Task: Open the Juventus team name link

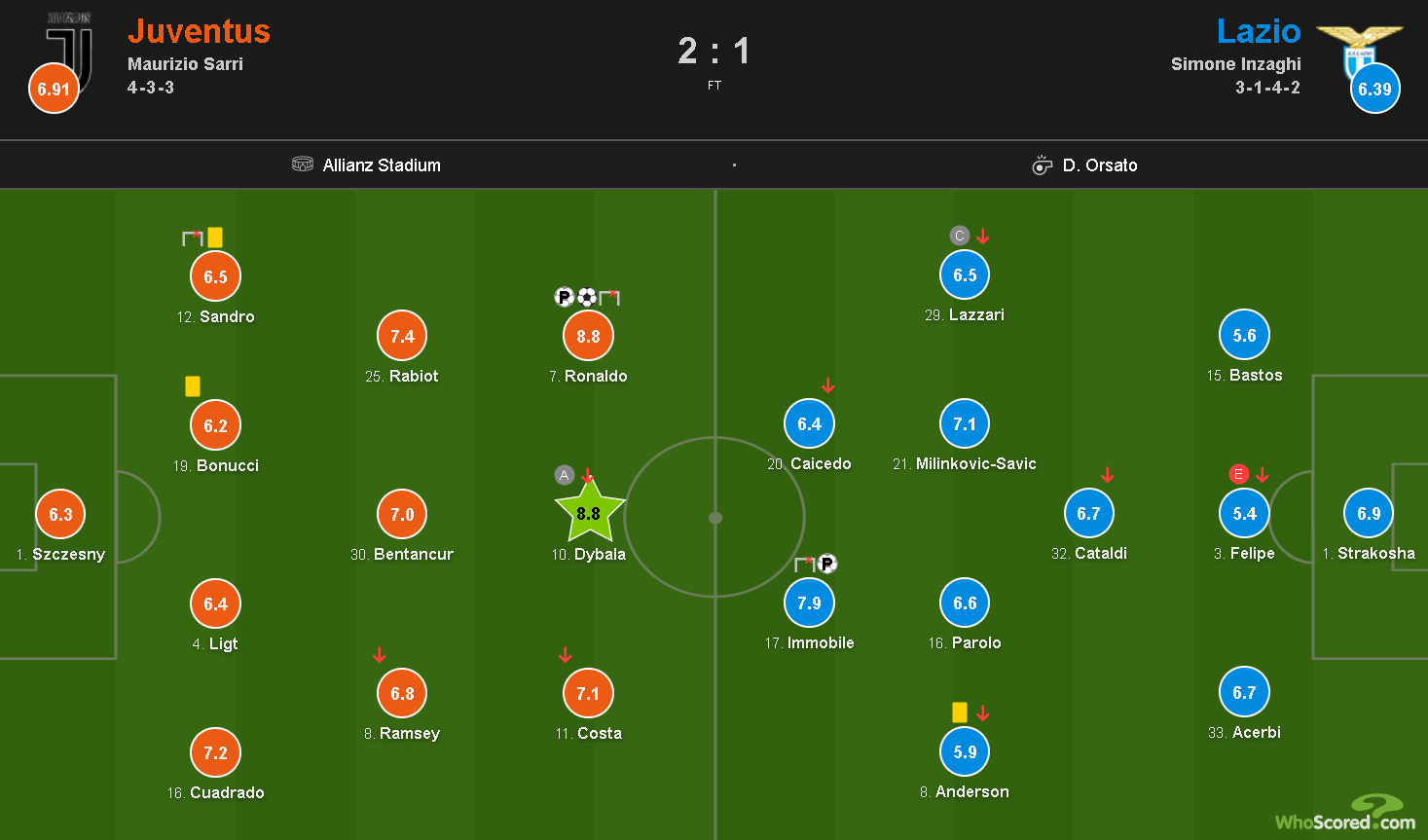Action: (x=200, y=31)
